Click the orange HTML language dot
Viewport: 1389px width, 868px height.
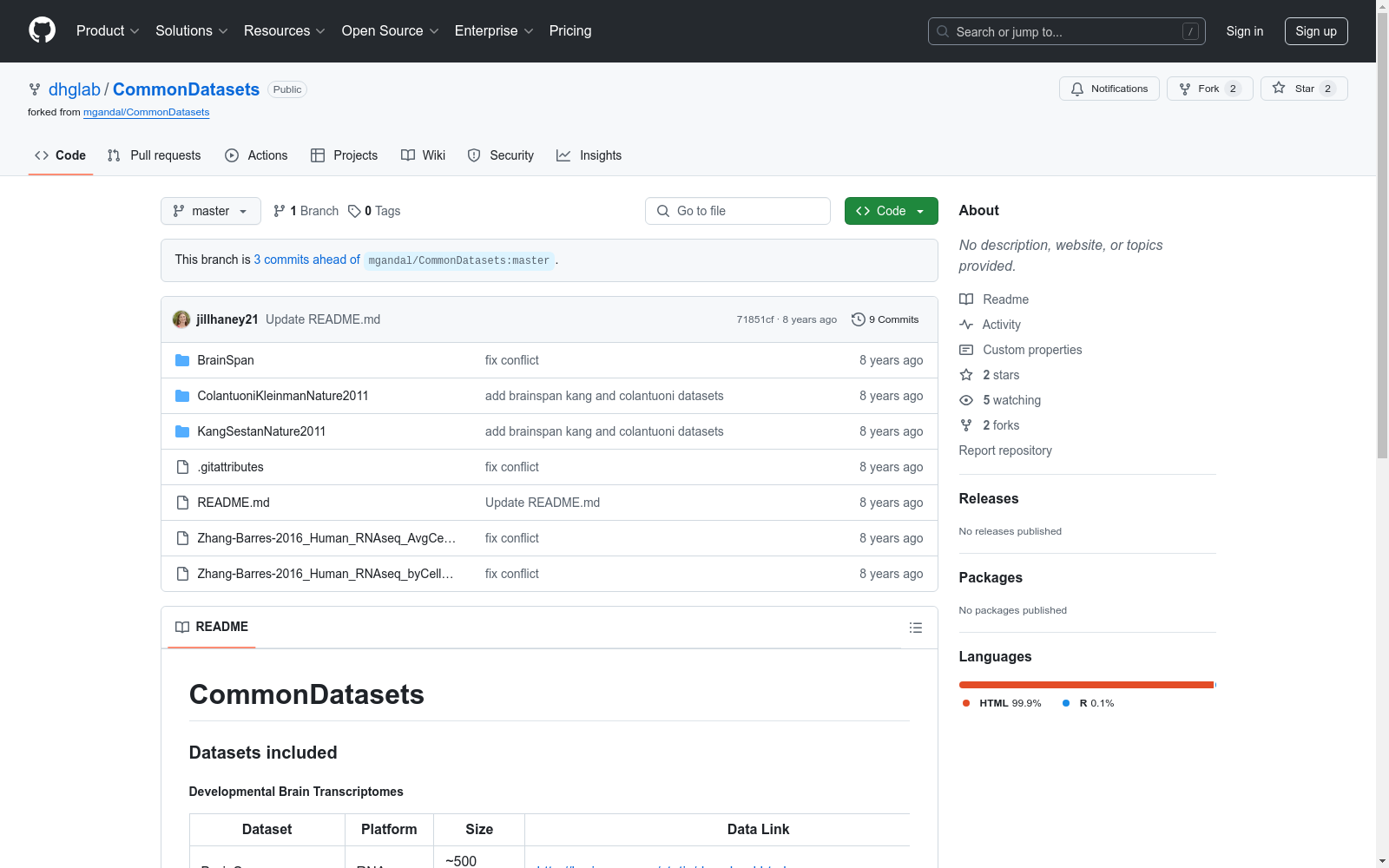click(x=966, y=703)
